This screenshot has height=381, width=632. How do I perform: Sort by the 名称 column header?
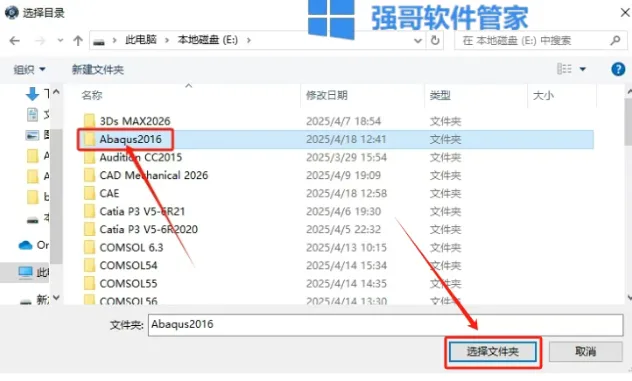pos(92,96)
